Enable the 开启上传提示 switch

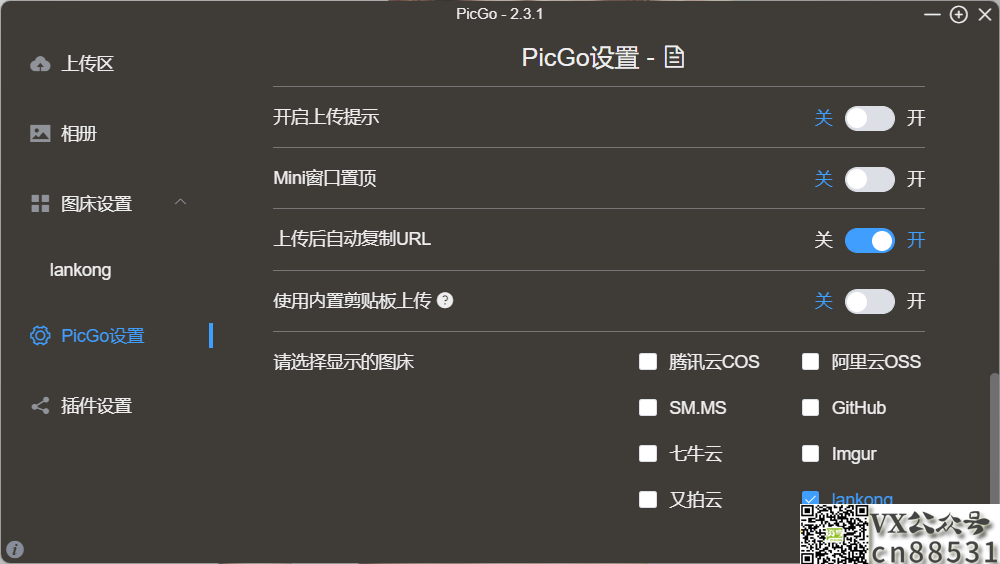(x=869, y=118)
